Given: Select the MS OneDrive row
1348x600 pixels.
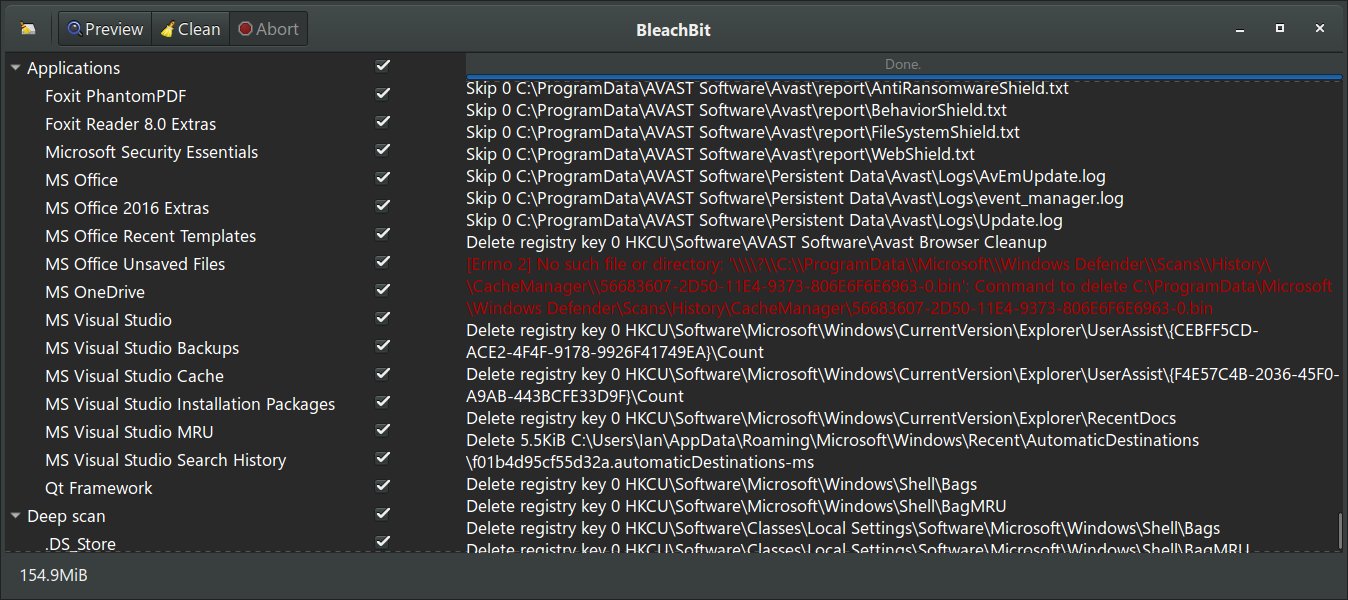Looking at the screenshot, I should (x=95, y=292).
